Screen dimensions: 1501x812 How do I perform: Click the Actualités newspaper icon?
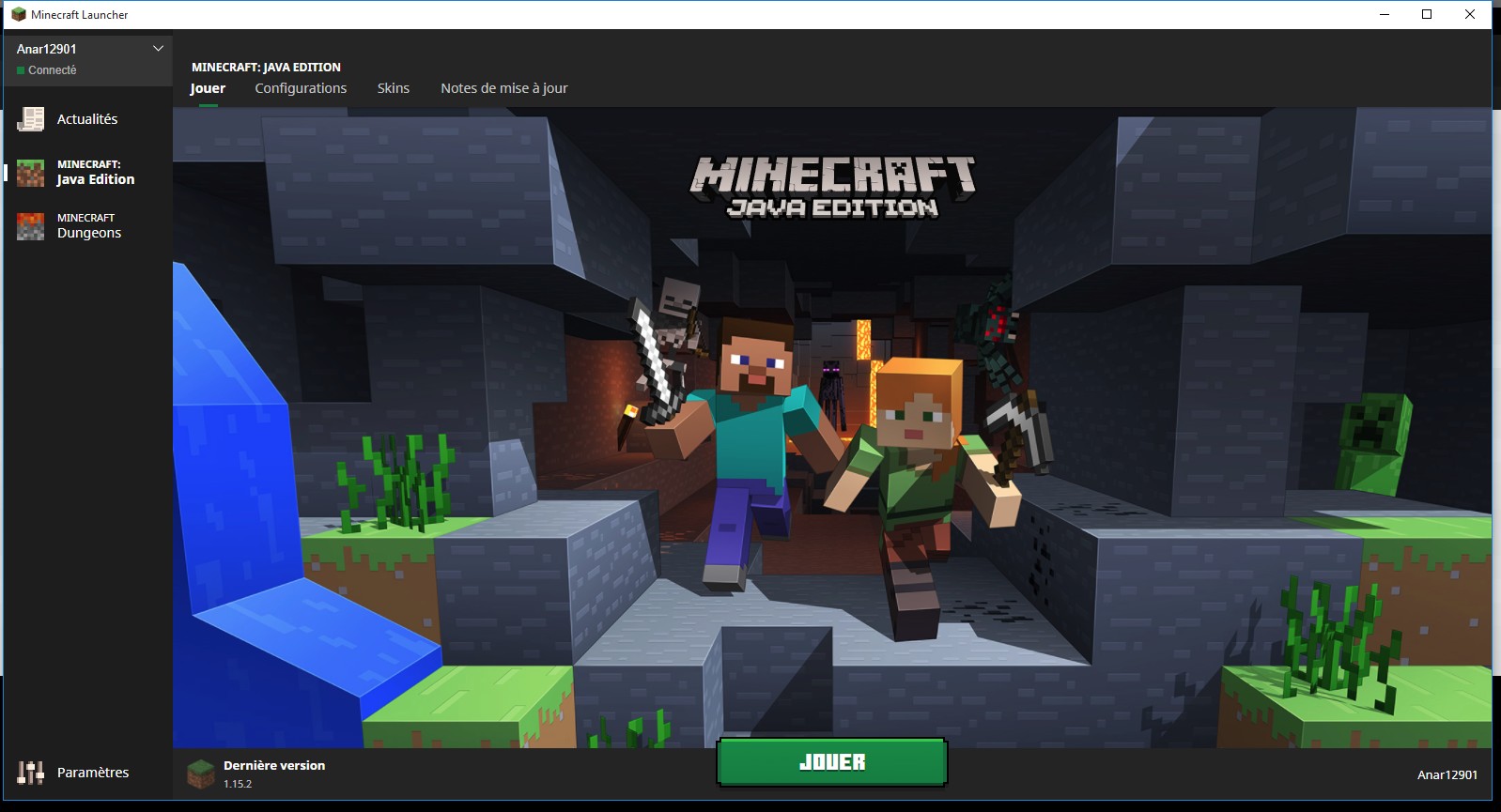[x=30, y=119]
